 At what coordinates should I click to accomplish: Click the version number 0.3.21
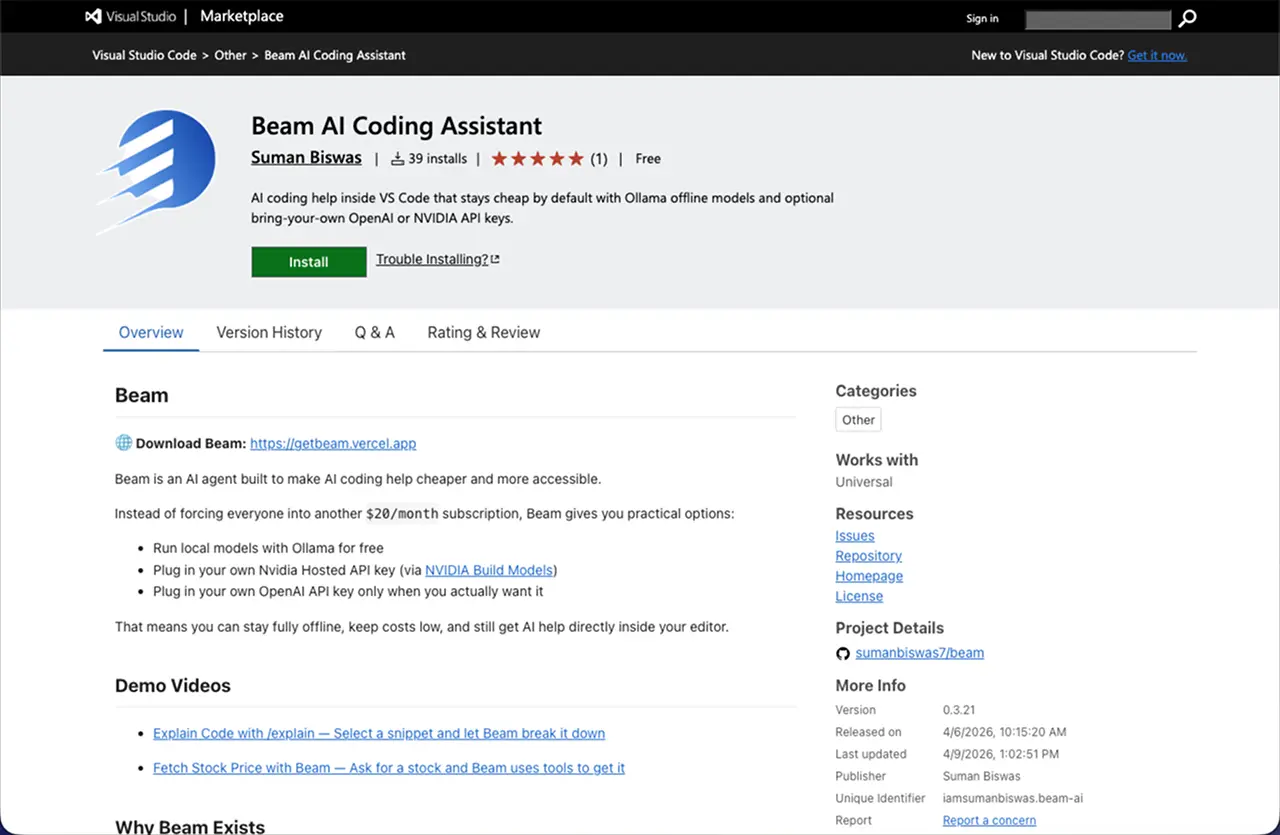(x=960, y=710)
